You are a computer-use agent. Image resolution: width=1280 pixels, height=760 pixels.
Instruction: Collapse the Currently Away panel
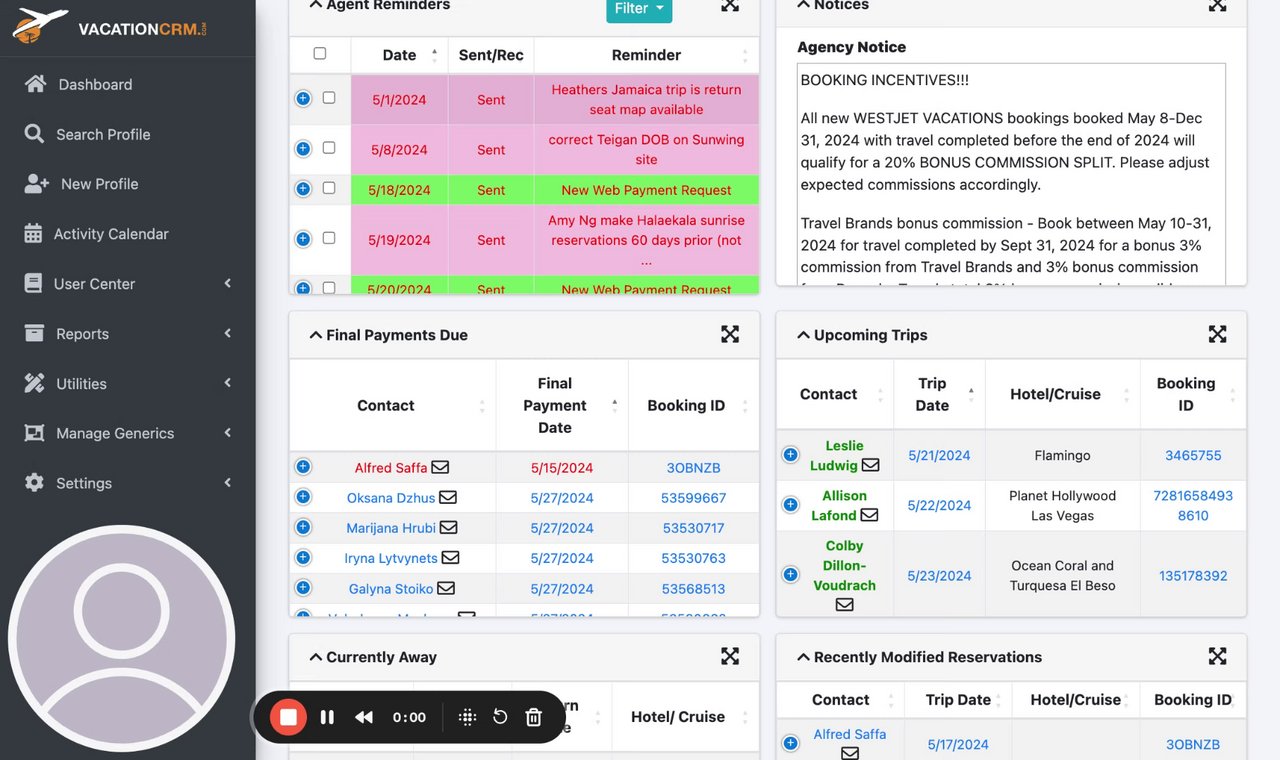pos(316,657)
